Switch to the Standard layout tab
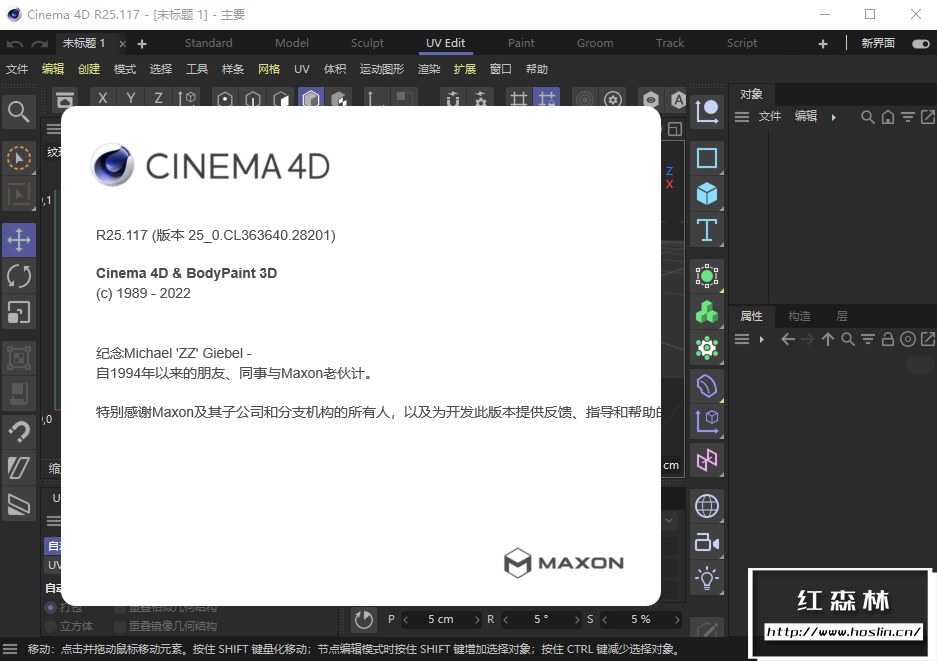 pos(209,43)
